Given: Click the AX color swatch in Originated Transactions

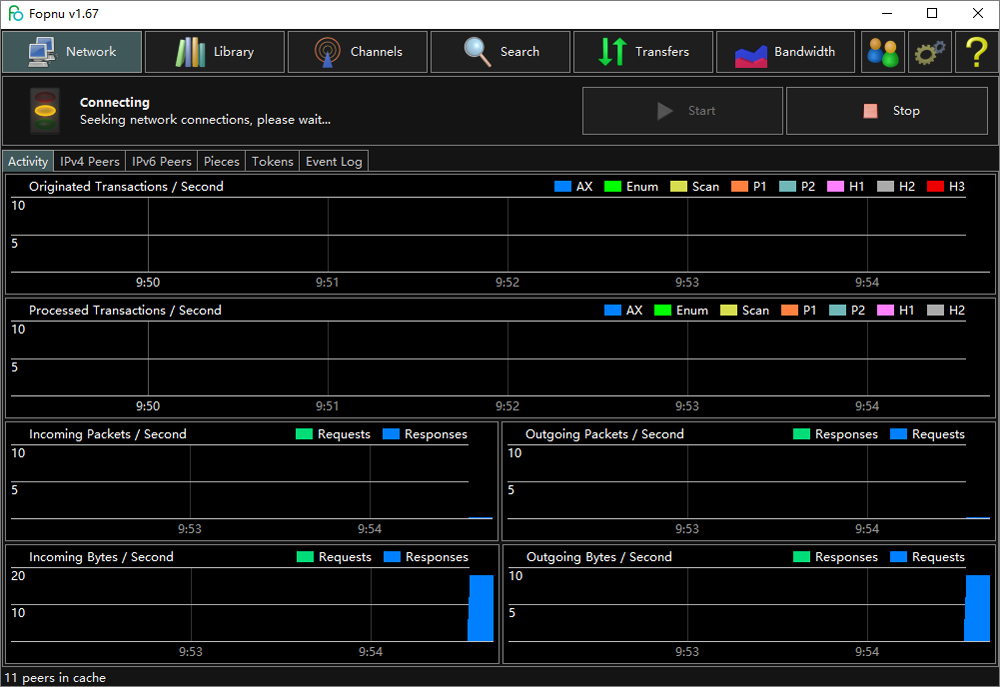Looking at the screenshot, I should (563, 187).
